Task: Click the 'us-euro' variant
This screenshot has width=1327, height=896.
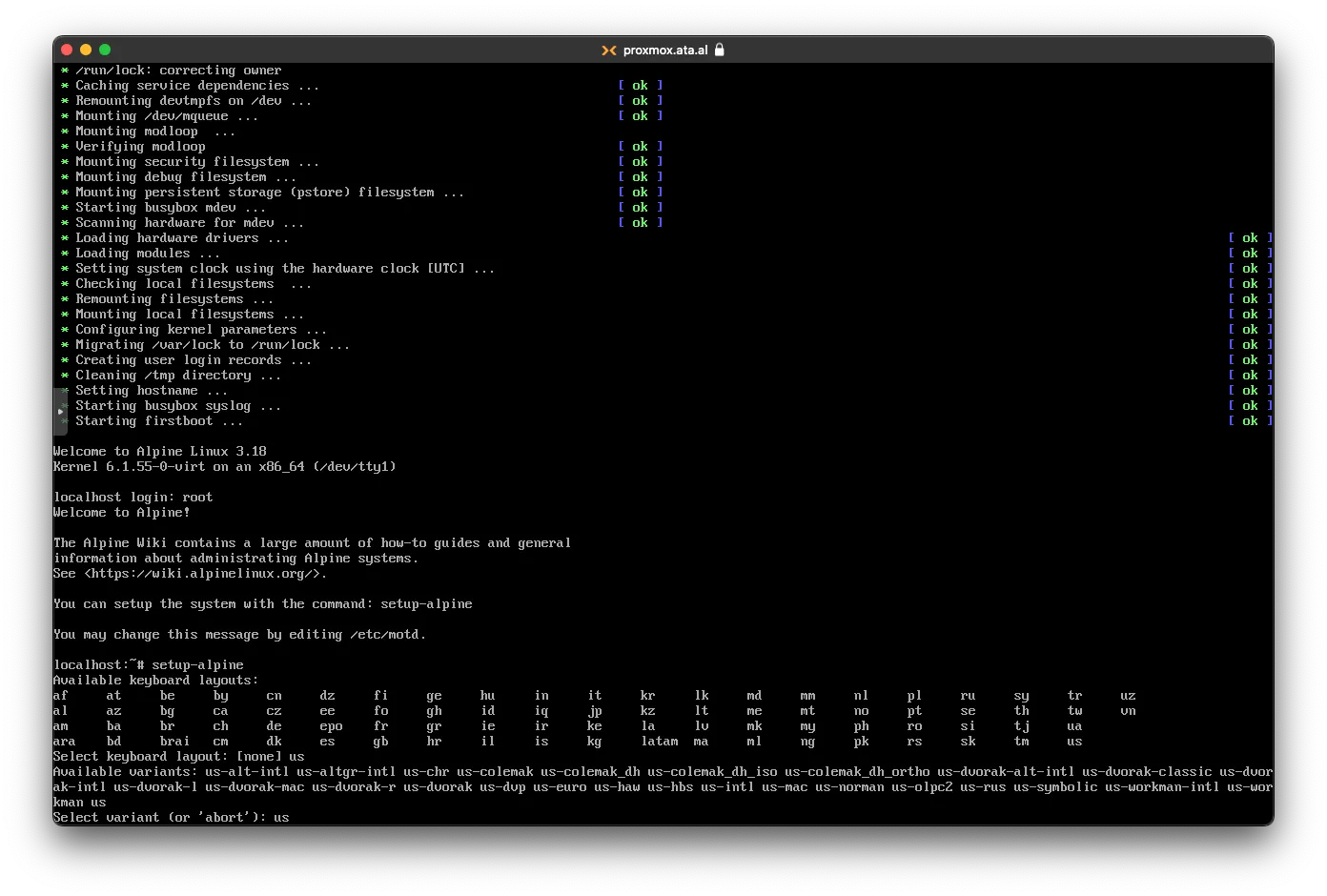Action: (x=561, y=787)
